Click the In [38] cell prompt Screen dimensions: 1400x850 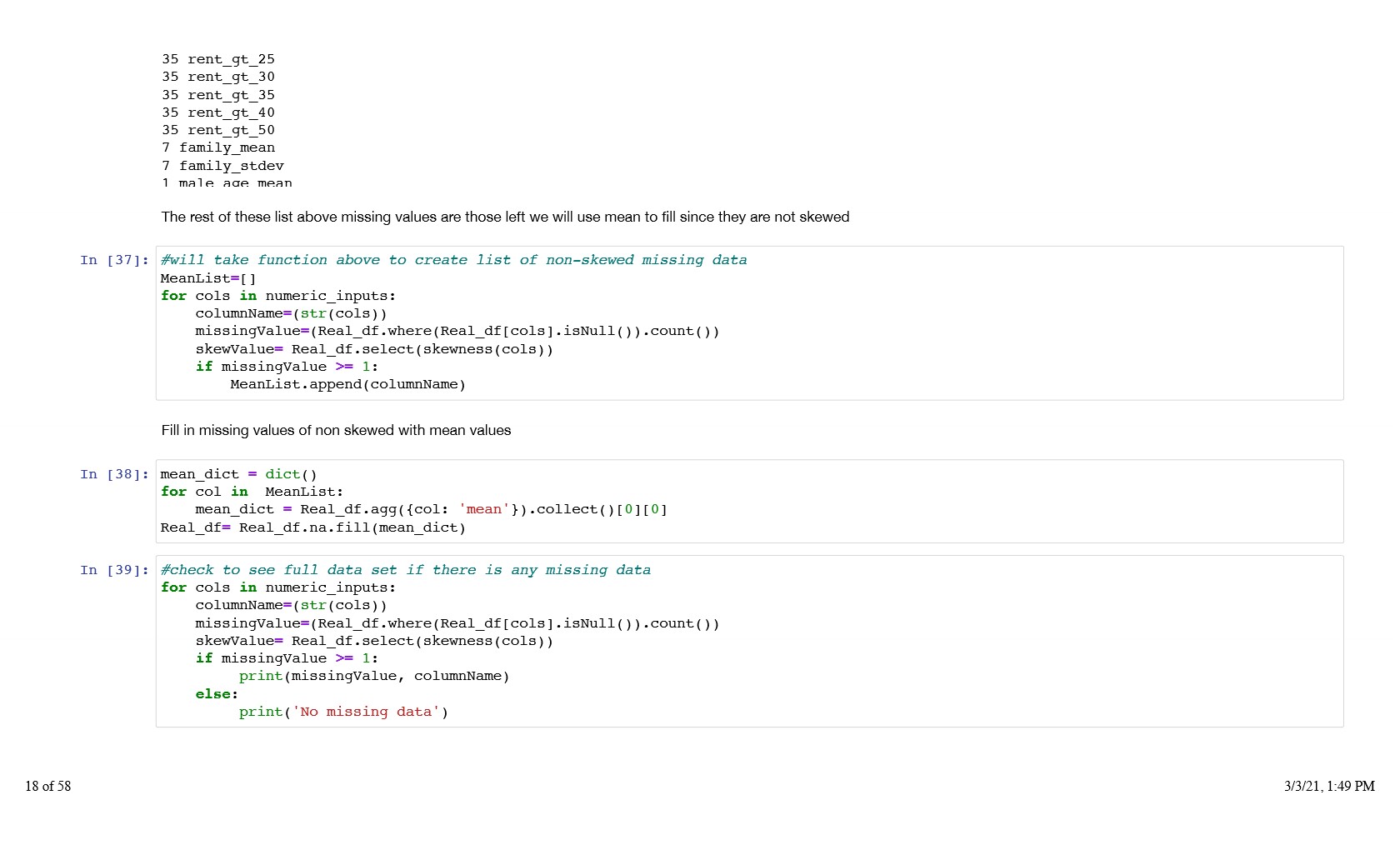114,474
